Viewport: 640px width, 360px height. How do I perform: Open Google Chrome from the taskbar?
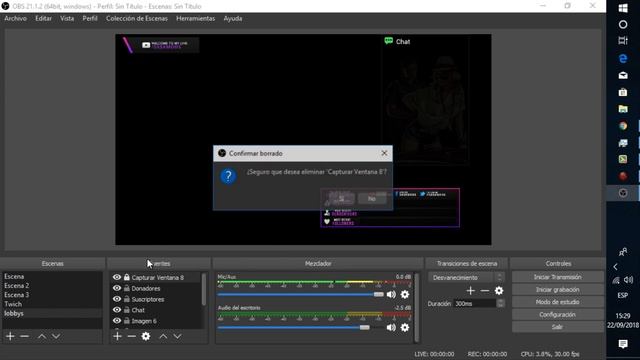click(623, 126)
